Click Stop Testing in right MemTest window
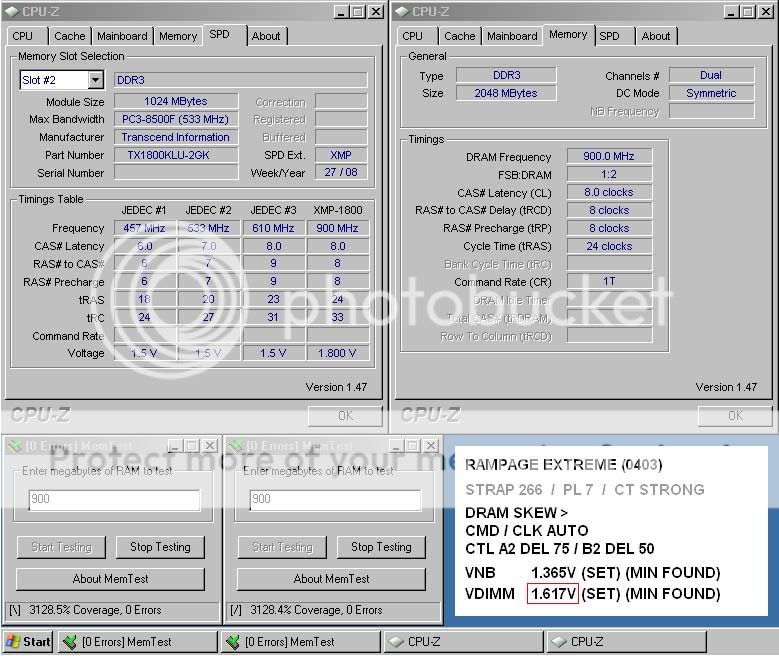 (x=381, y=547)
